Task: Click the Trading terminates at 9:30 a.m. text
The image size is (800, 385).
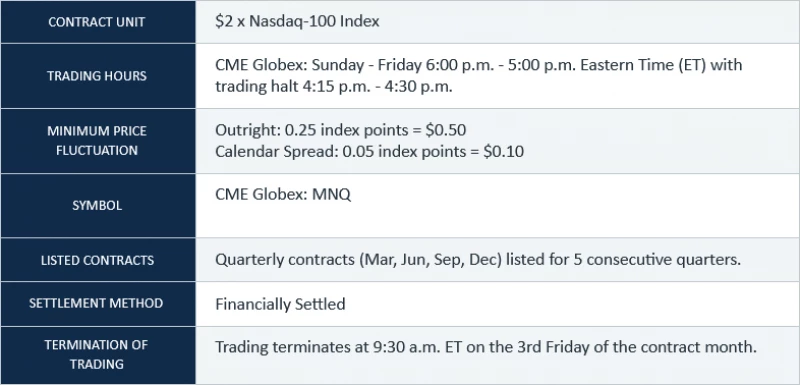Action: coord(485,347)
